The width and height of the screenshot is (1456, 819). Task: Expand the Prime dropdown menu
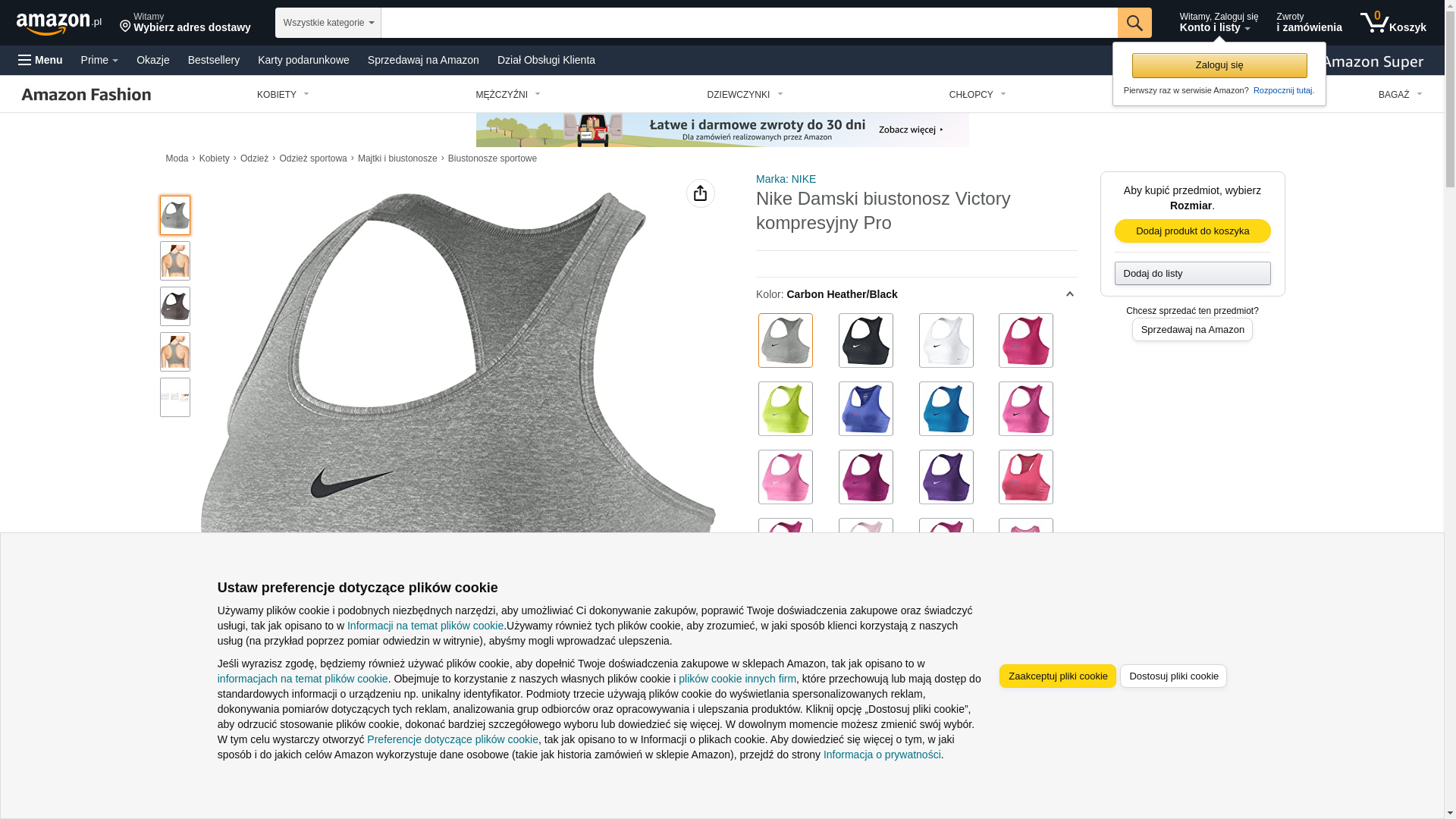point(99,60)
